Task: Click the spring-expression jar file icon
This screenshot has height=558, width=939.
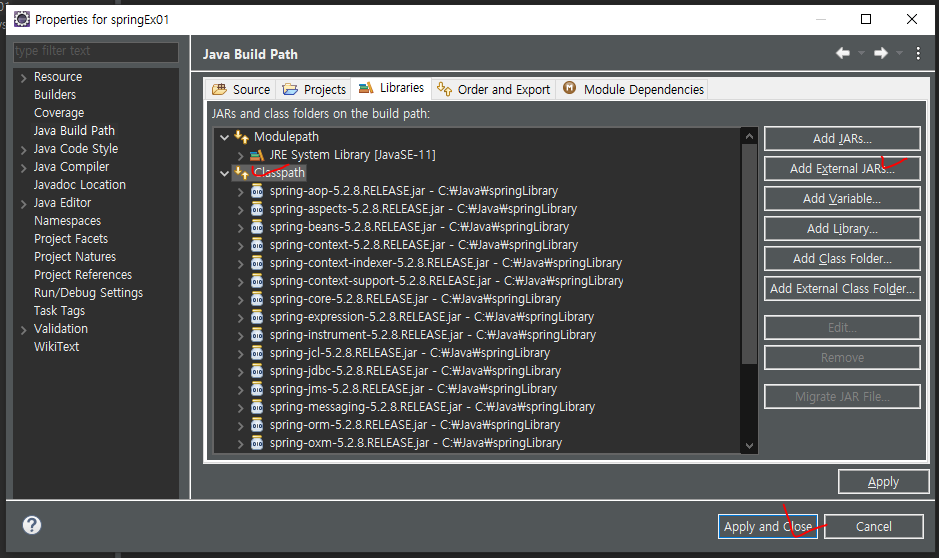Action: pos(257,317)
